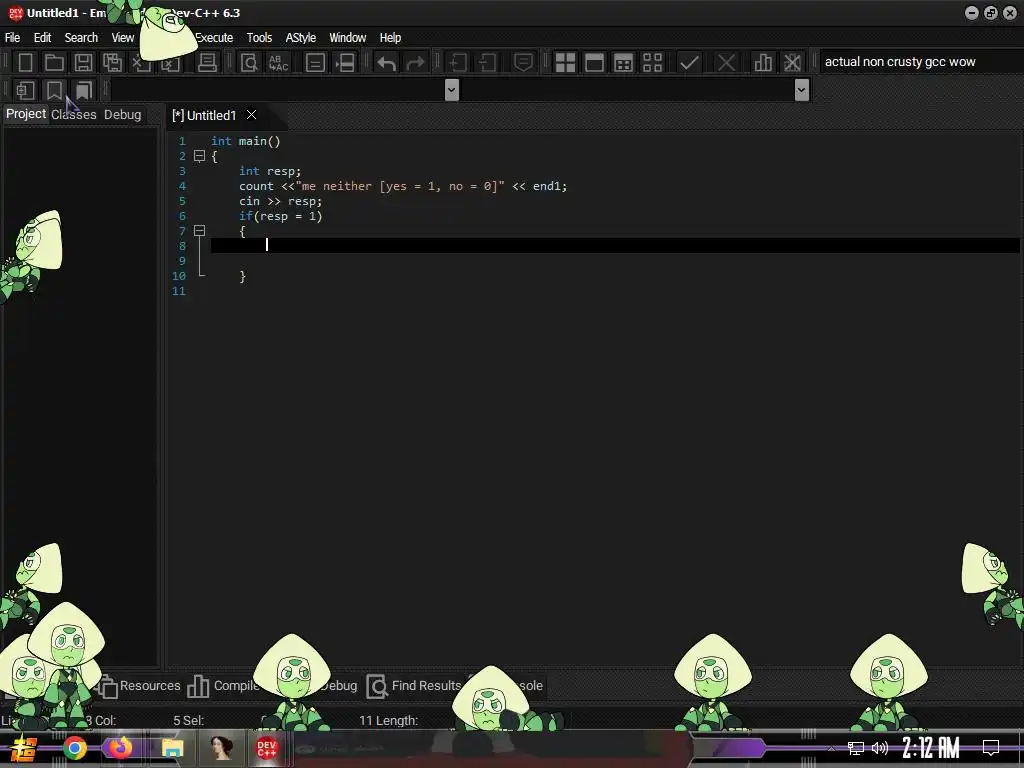Click the Insert snippet icon in second toolbar
This screenshot has height=768, width=1024.
(x=25, y=90)
